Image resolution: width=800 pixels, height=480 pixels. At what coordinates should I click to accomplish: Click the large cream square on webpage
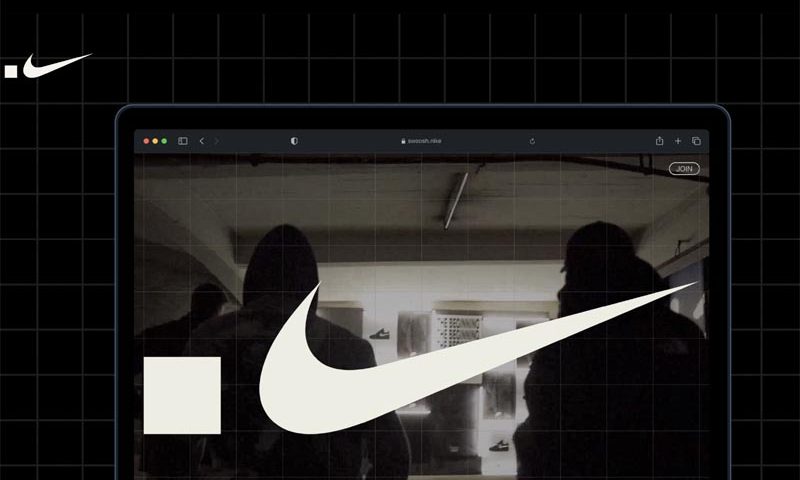click(x=182, y=395)
